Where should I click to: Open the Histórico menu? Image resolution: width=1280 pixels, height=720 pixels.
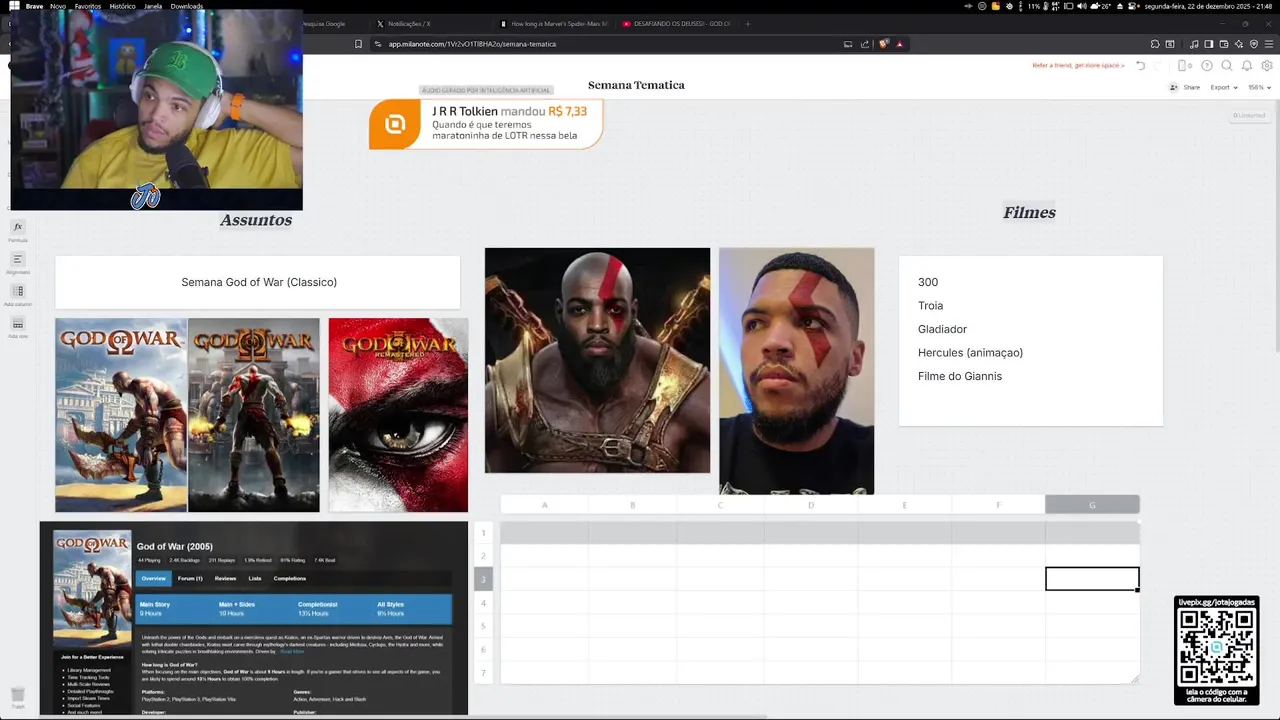(x=122, y=6)
